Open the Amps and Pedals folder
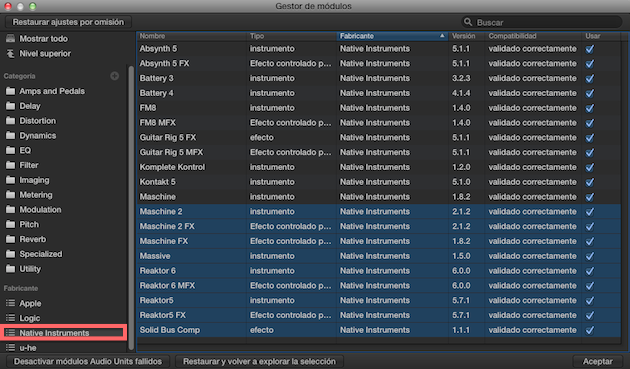Screen dimensions: 630x369 click(x=10, y=91)
